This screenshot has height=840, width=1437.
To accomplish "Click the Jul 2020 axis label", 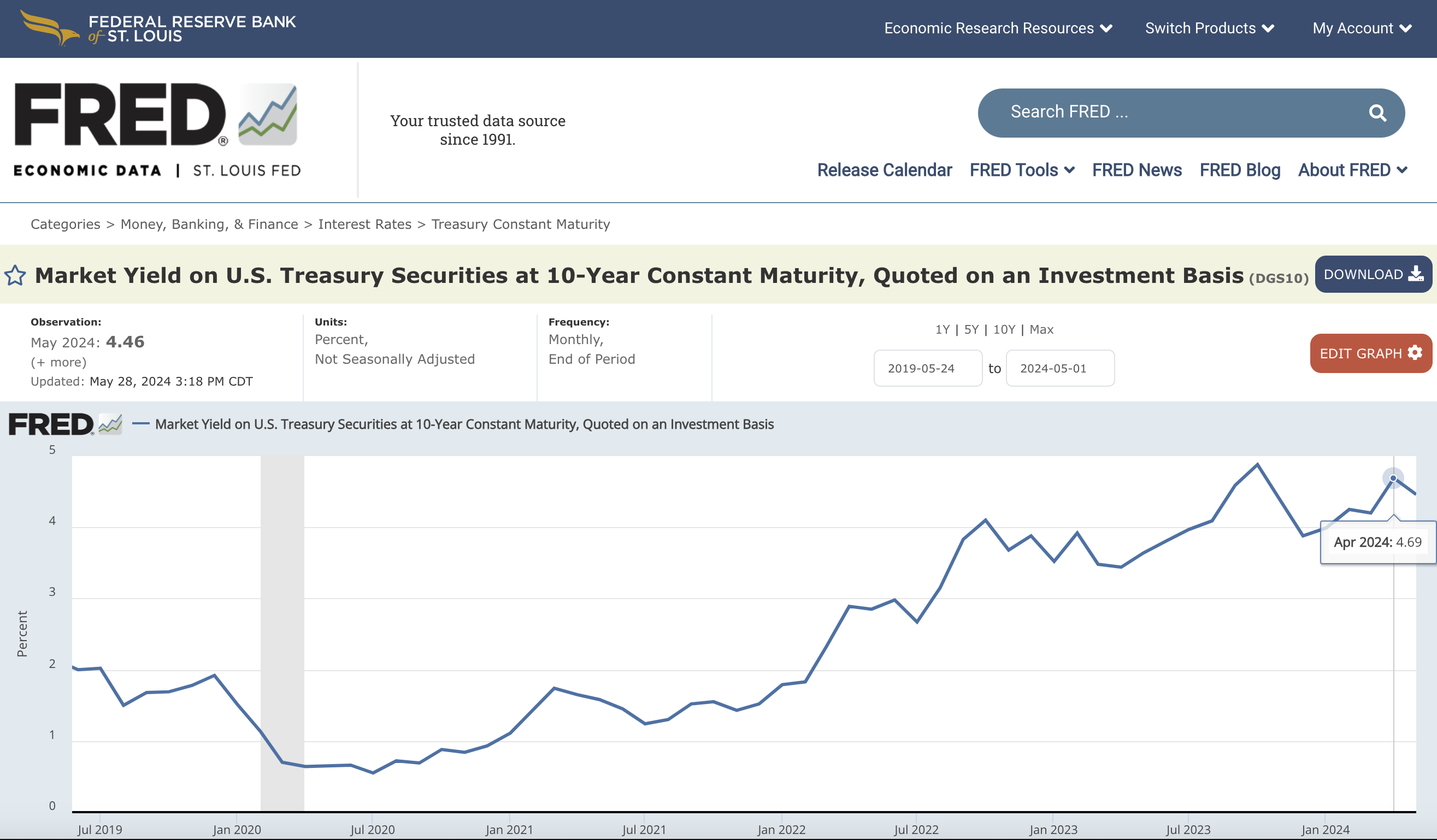I will pyautogui.click(x=373, y=829).
